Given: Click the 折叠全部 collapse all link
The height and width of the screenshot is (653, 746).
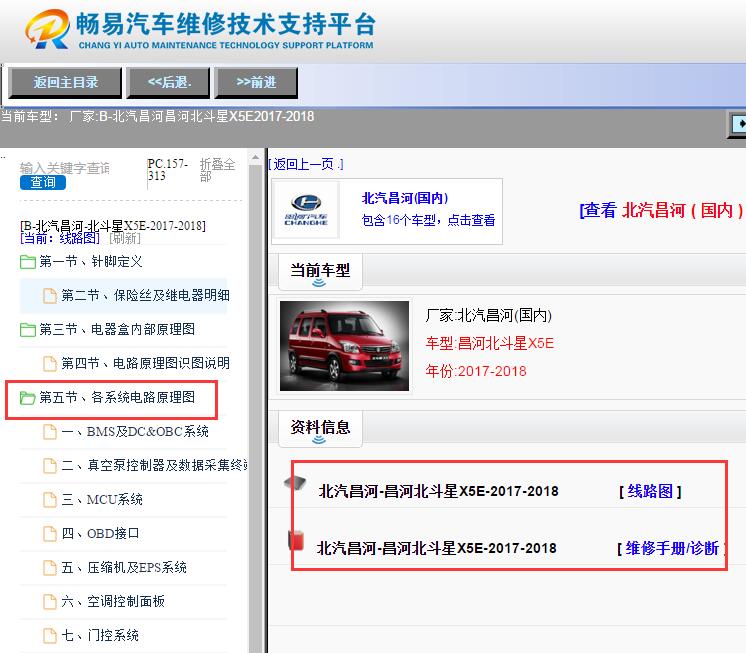Looking at the screenshot, I should (217, 170).
